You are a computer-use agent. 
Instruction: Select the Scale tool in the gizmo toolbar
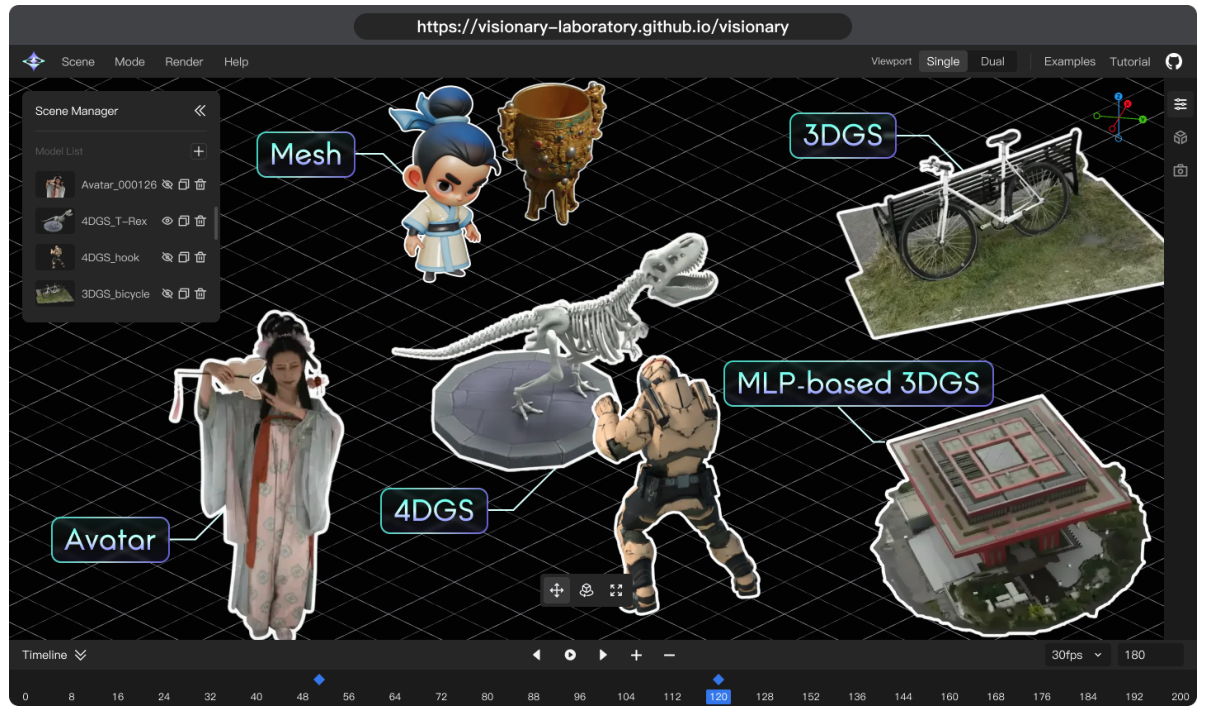point(616,590)
